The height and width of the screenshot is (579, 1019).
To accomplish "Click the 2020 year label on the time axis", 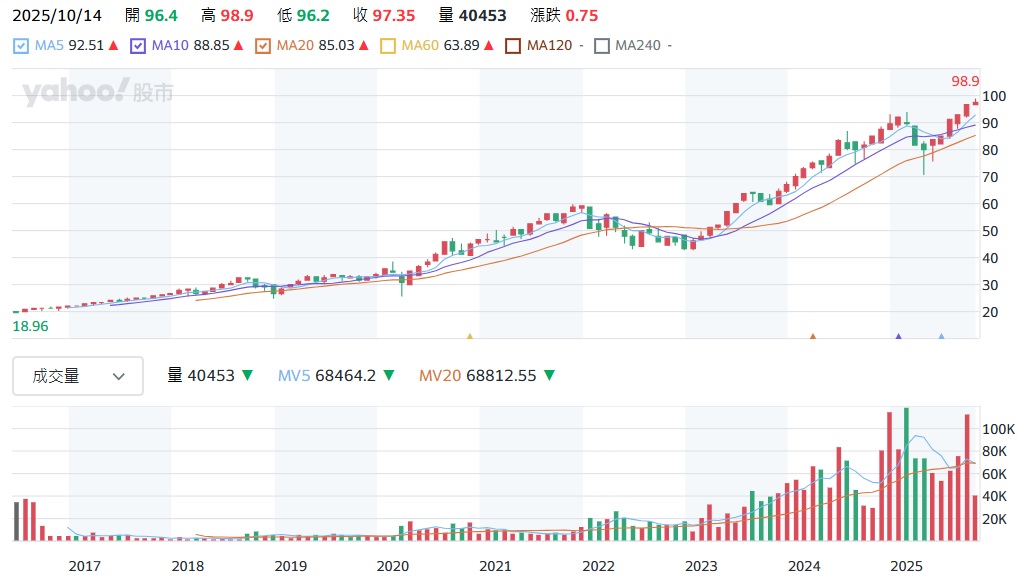I will [393, 566].
